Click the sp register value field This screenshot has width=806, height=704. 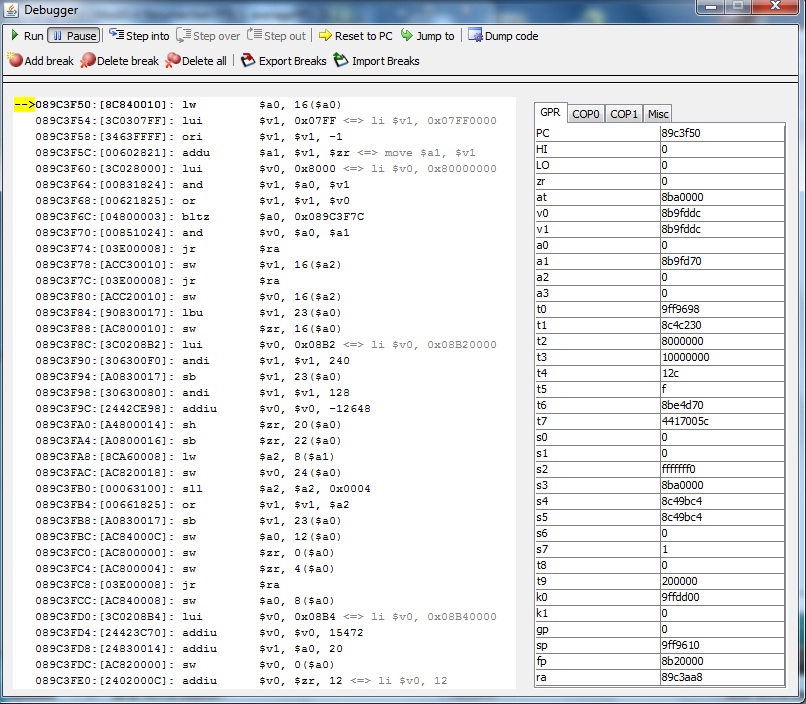[x=720, y=645]
